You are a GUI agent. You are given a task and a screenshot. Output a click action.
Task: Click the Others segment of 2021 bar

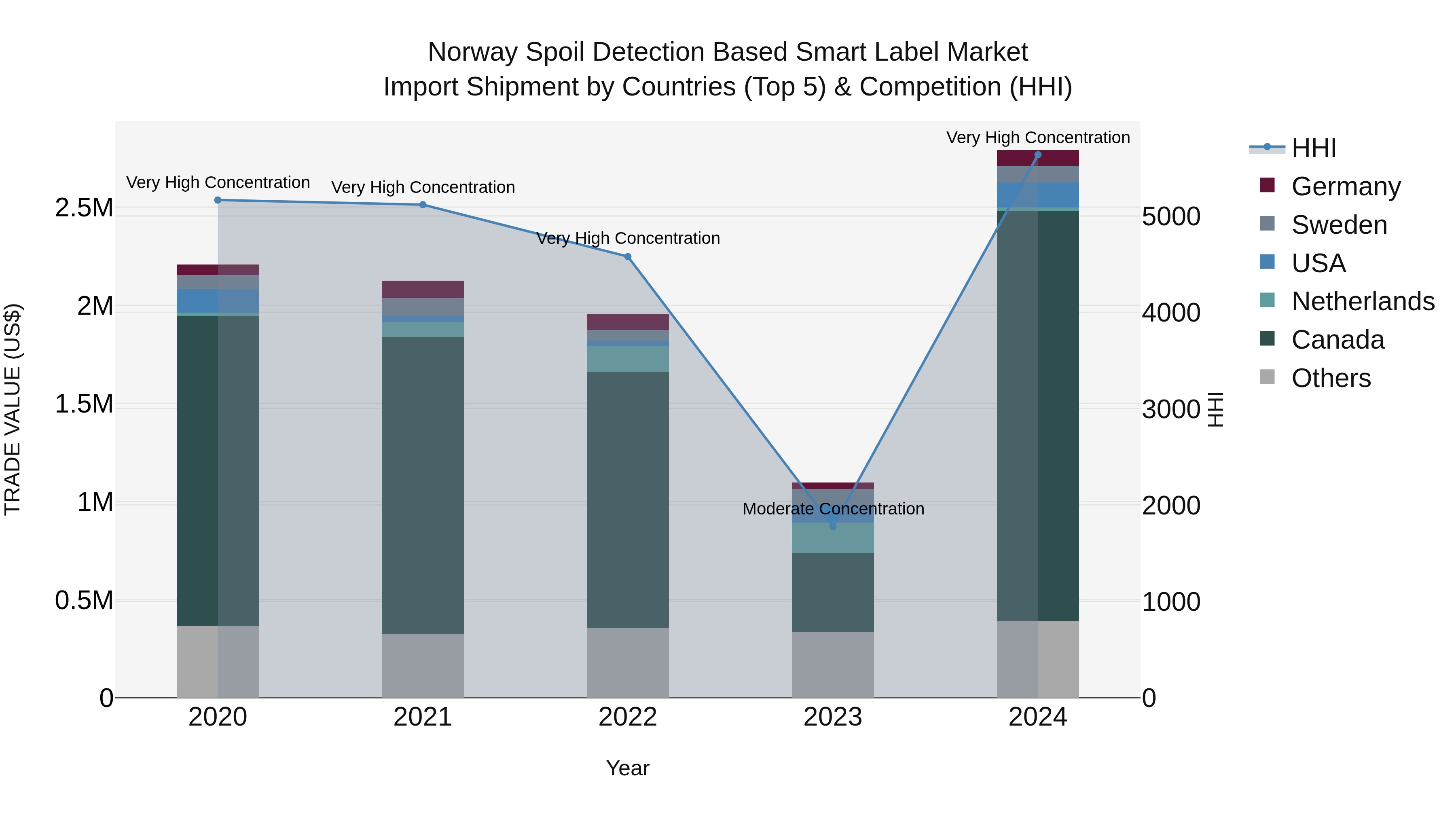(x=423, y=665)
